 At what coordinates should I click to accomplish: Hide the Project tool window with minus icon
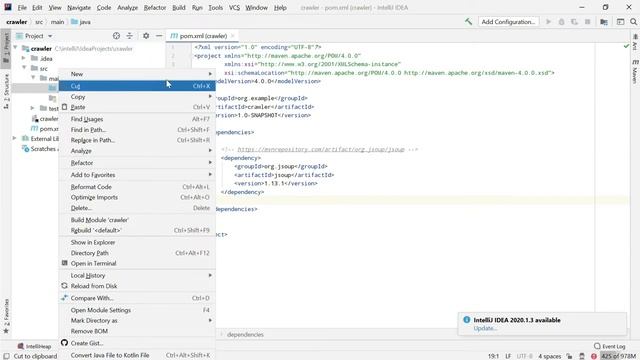159,36
